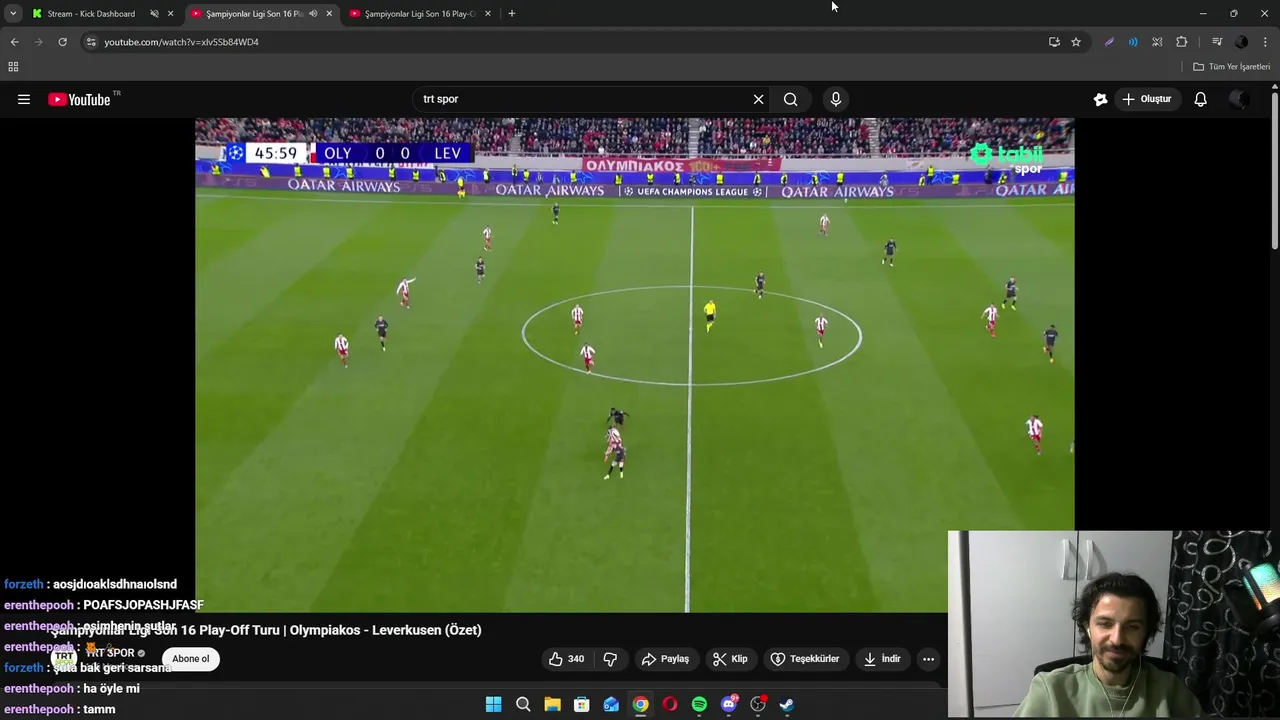Open the Oluştur create button
The image size is (1280, 720).
click(x=1146, y=99)
